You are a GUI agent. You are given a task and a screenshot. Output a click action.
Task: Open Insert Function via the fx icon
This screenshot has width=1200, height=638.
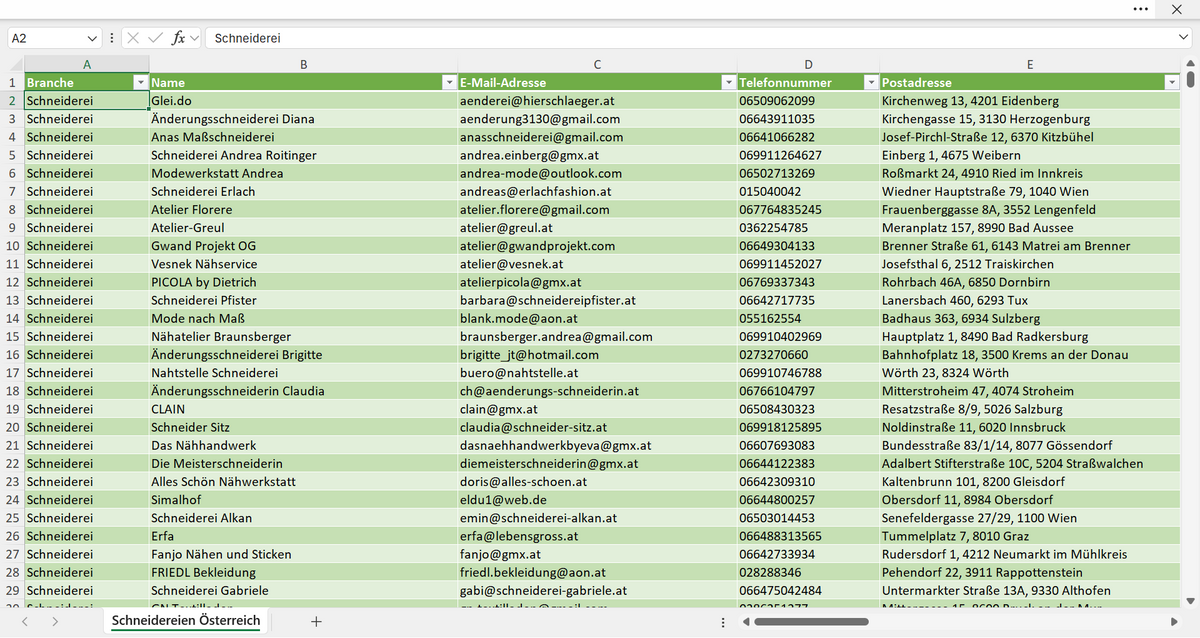[179, 38]
